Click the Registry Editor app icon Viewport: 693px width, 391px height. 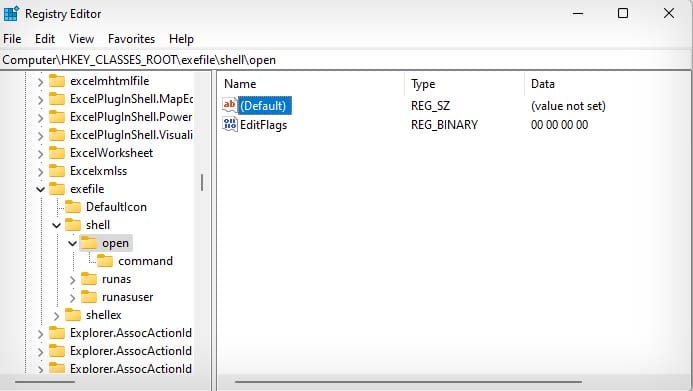(11, 14)
